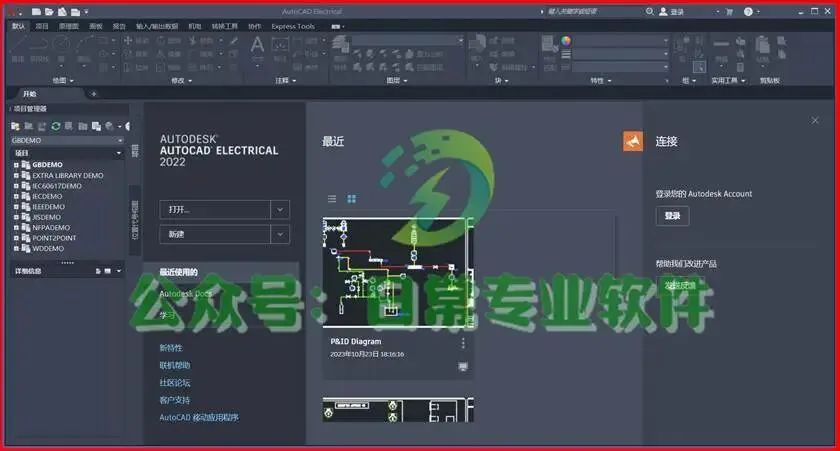
Task: Add a new drawing tab with plus button
Action: [94, 94]
